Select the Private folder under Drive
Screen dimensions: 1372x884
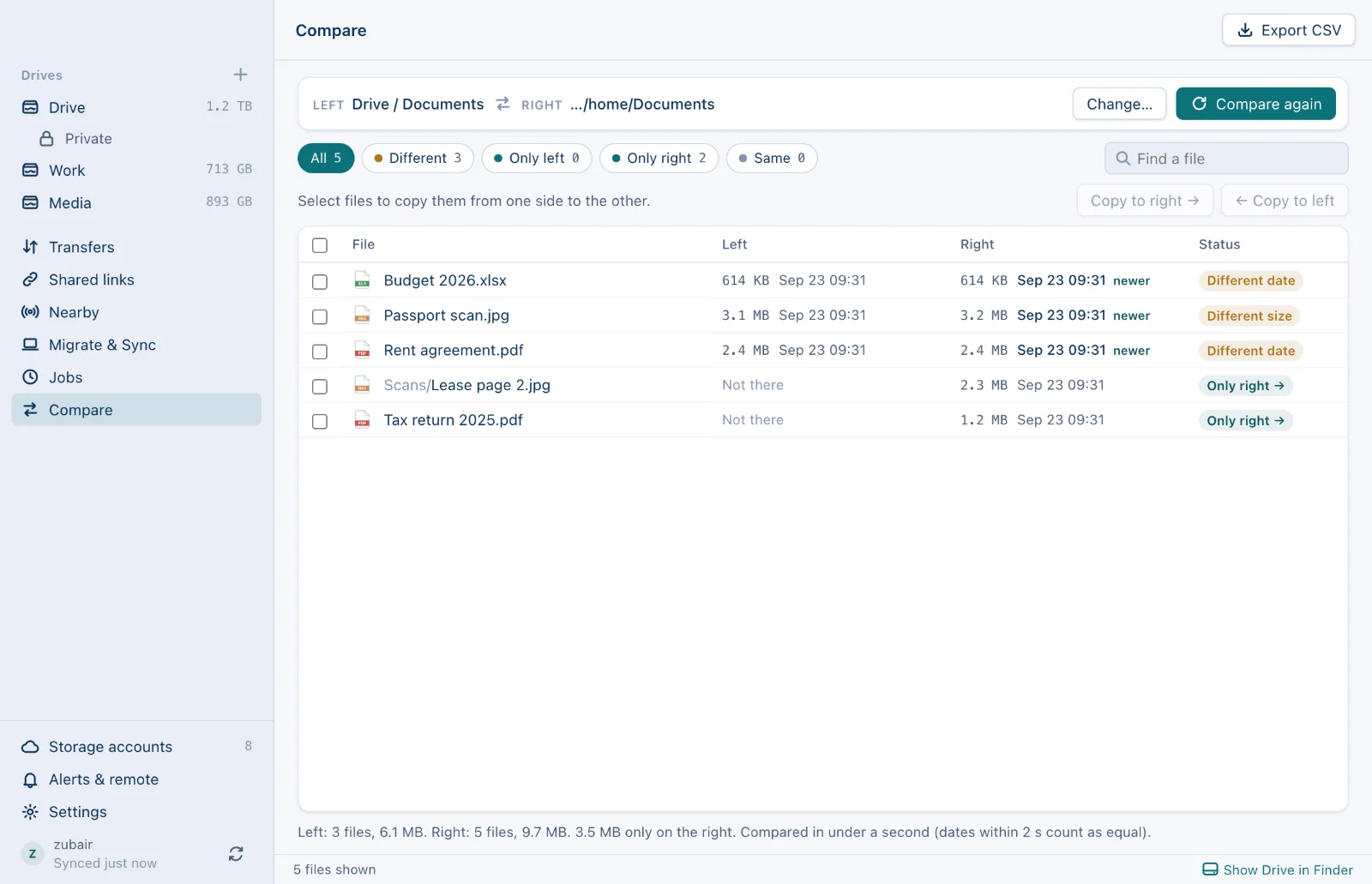click(136, 139)
